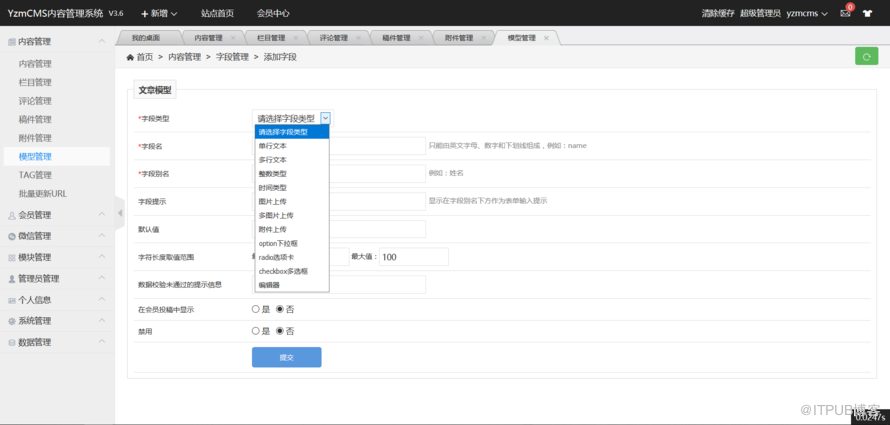Collapse the 内容管理 sidebar section

56,41
